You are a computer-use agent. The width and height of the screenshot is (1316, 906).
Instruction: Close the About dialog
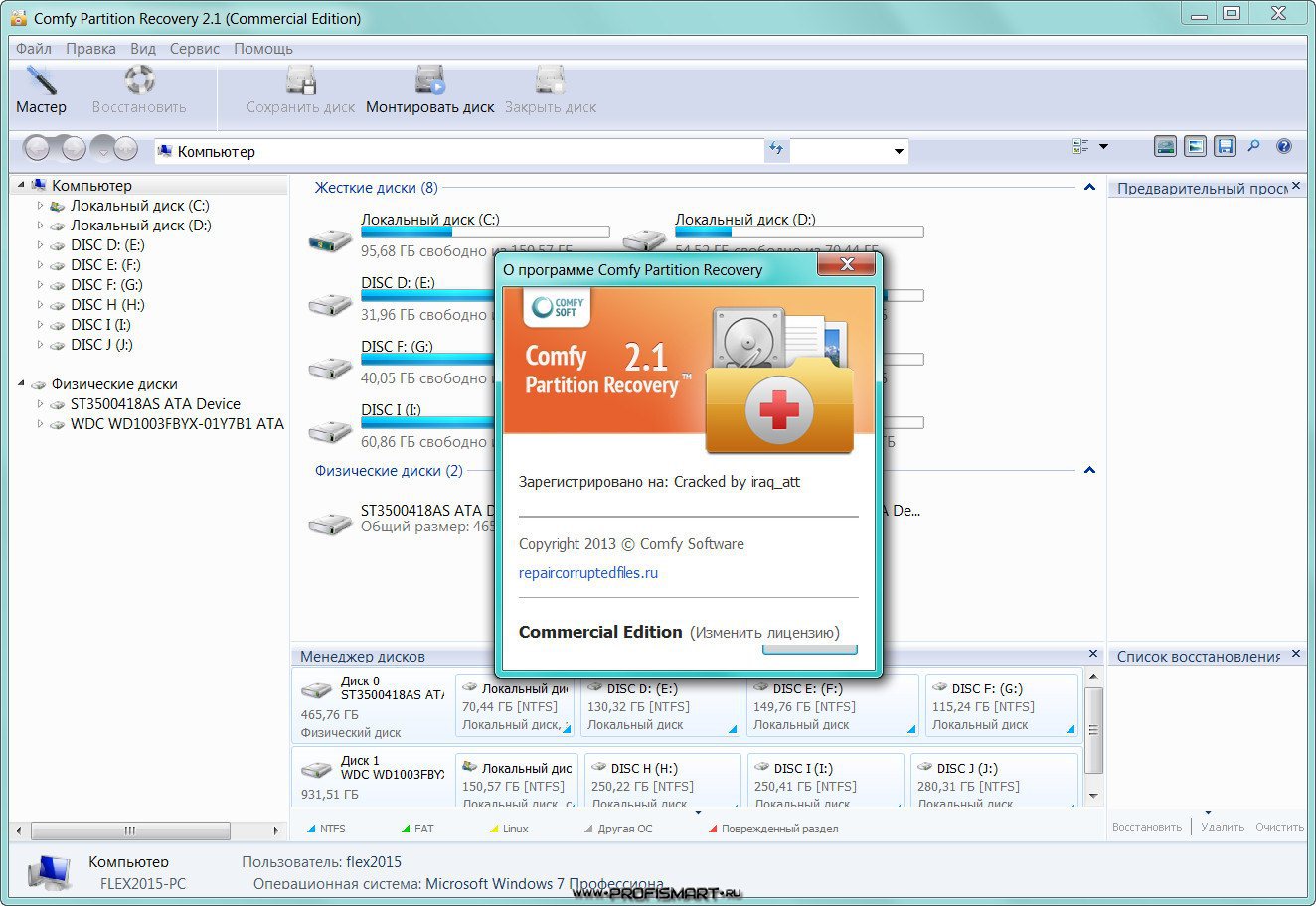point(847,264)
